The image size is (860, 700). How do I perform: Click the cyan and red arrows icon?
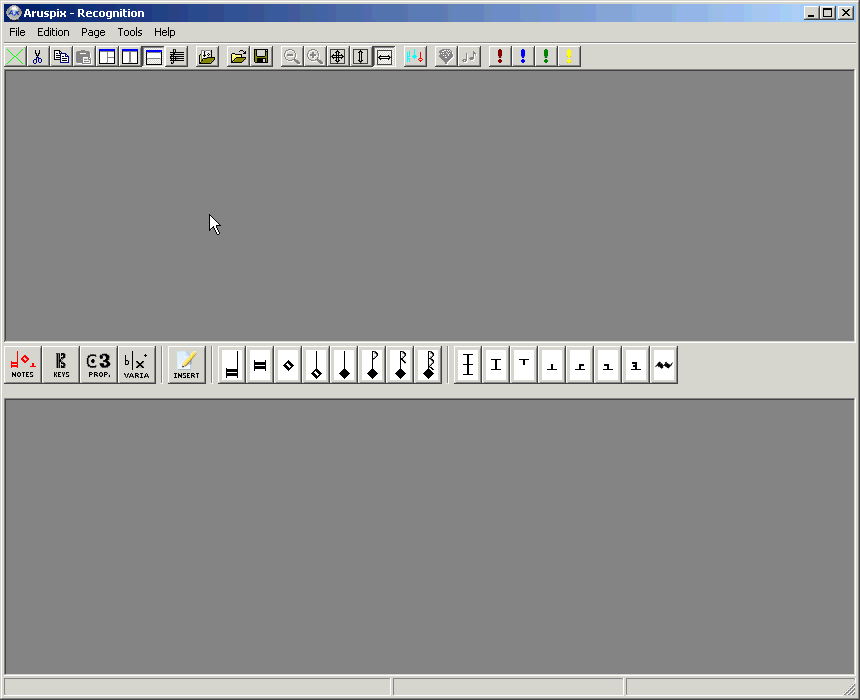click(415, 57)
